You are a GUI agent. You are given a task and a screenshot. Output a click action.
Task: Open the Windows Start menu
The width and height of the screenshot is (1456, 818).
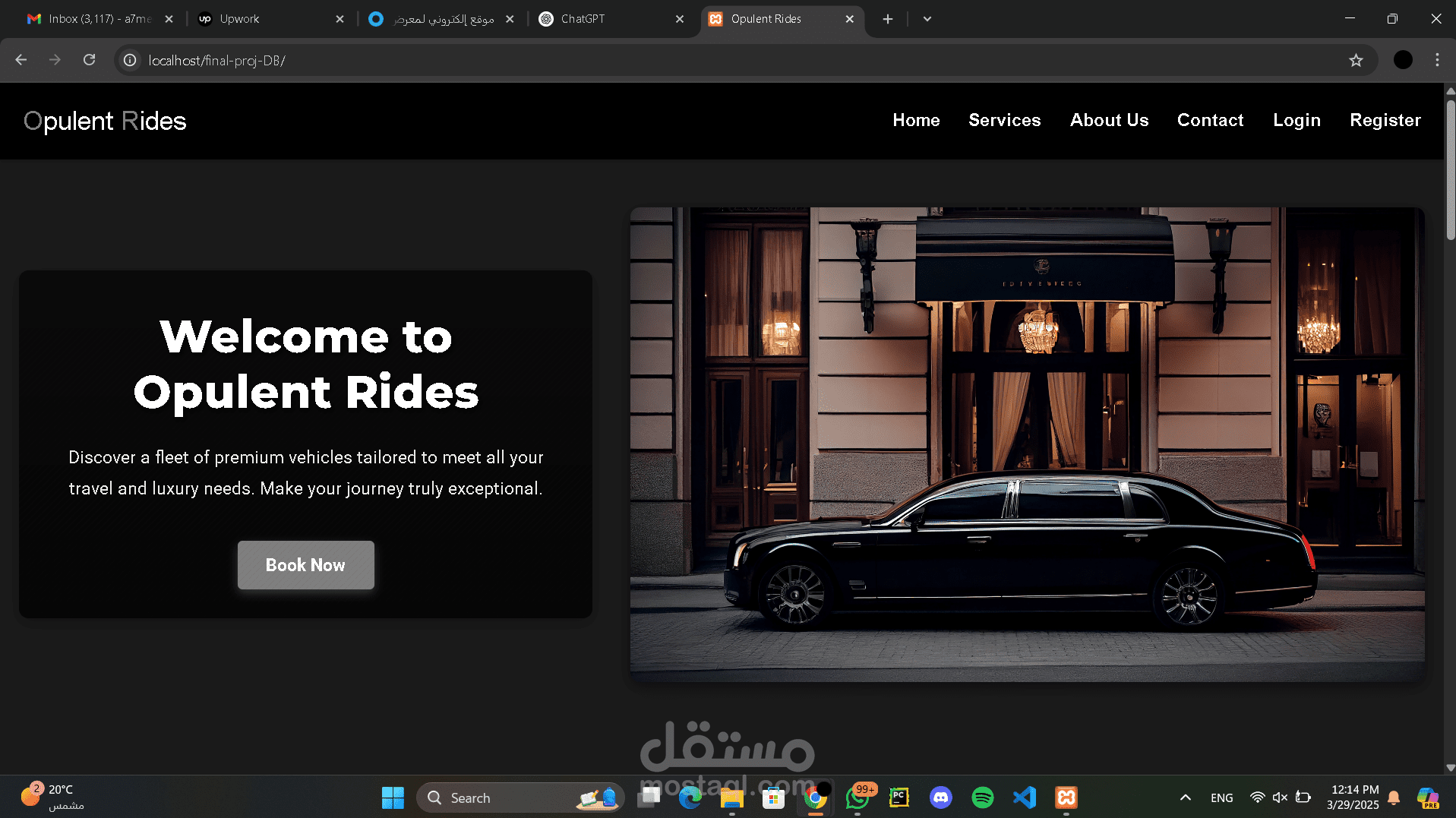point(393,797)
